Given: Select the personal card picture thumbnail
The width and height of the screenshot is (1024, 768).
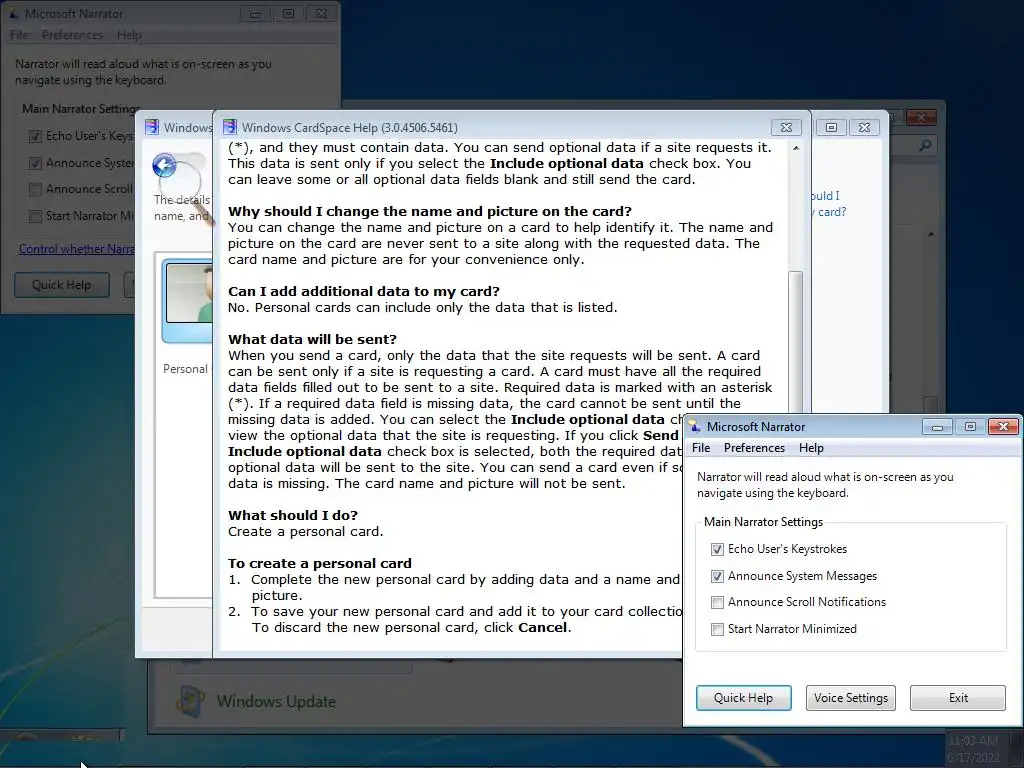Looking at the screenshot, I should pyautogui.click(x=189, y=293).
